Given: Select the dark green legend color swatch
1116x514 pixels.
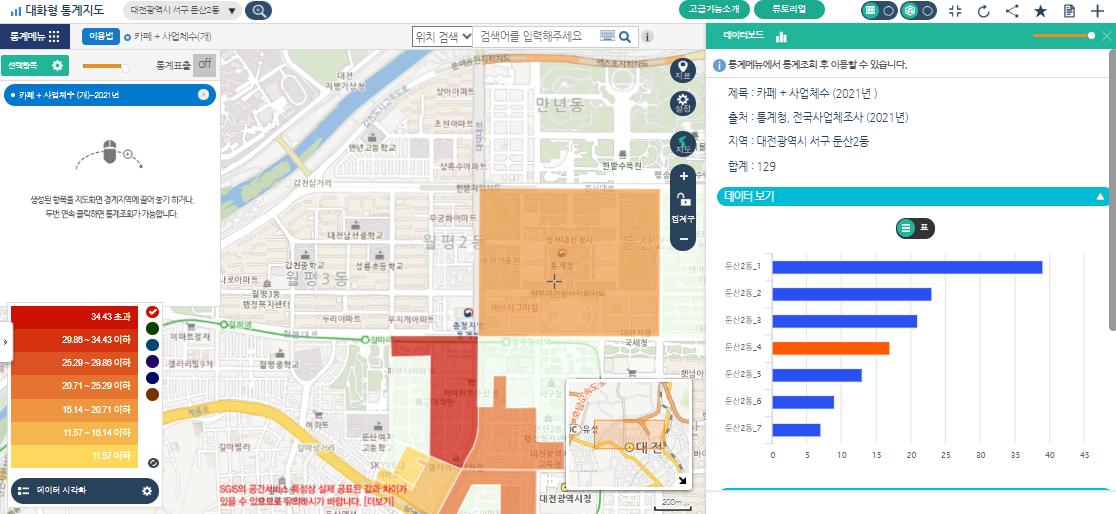Looking at the screenshot, I should pyautogui.click(x=151, y=327).
